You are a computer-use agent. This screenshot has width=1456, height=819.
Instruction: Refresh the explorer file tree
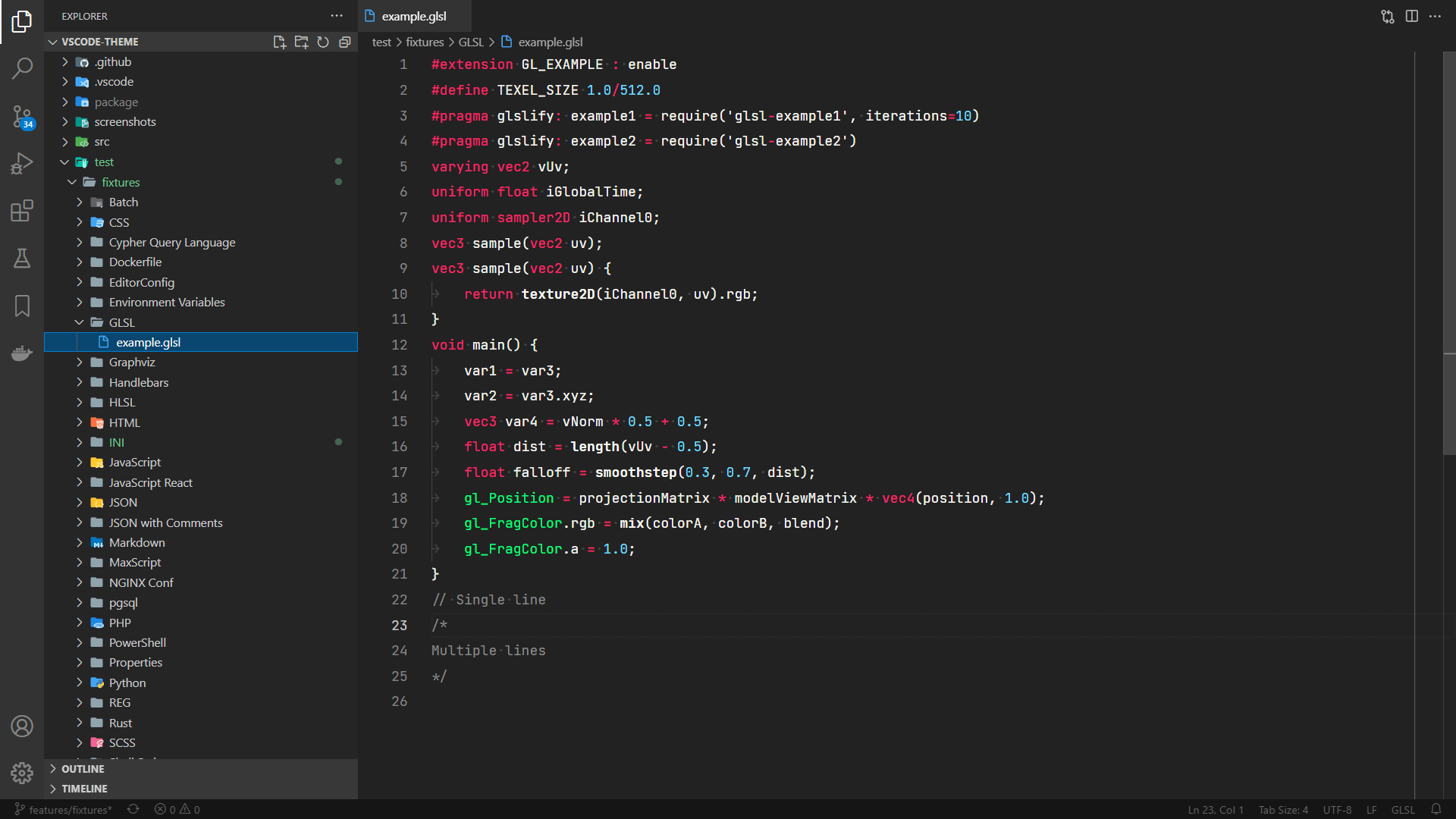point(323,42)
